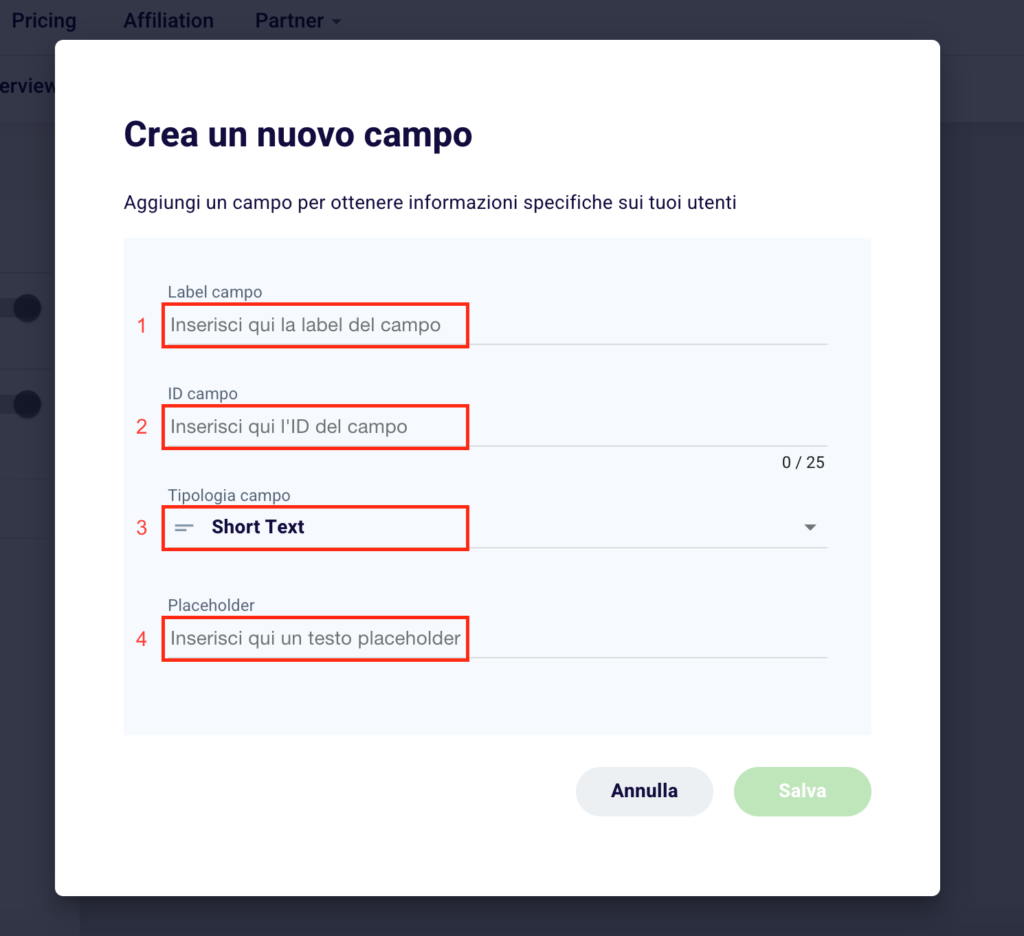Flip the upper toggle on left edge

tap(20, 308)
